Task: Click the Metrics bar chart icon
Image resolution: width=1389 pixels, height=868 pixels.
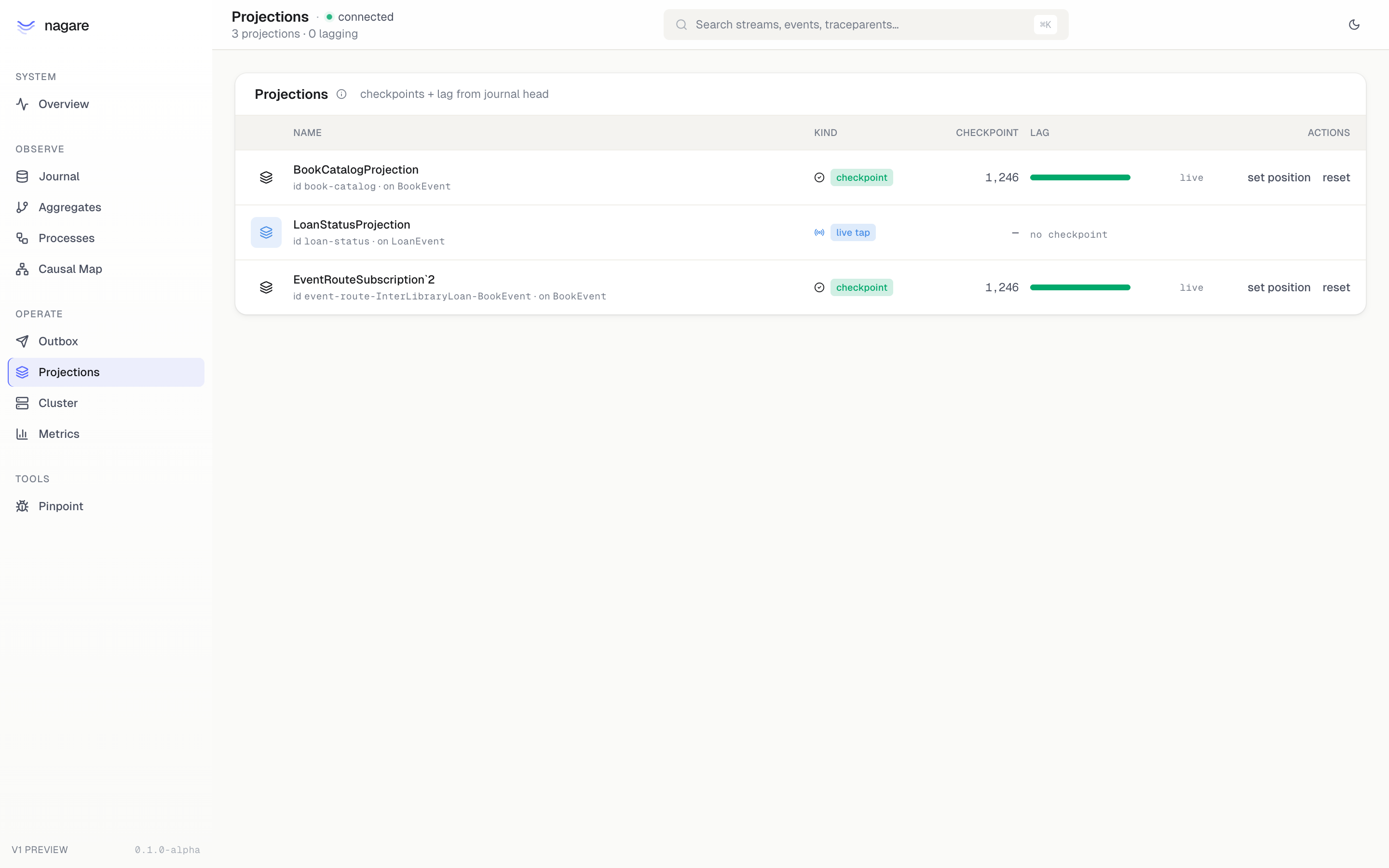Action: [x=22, y=434]
